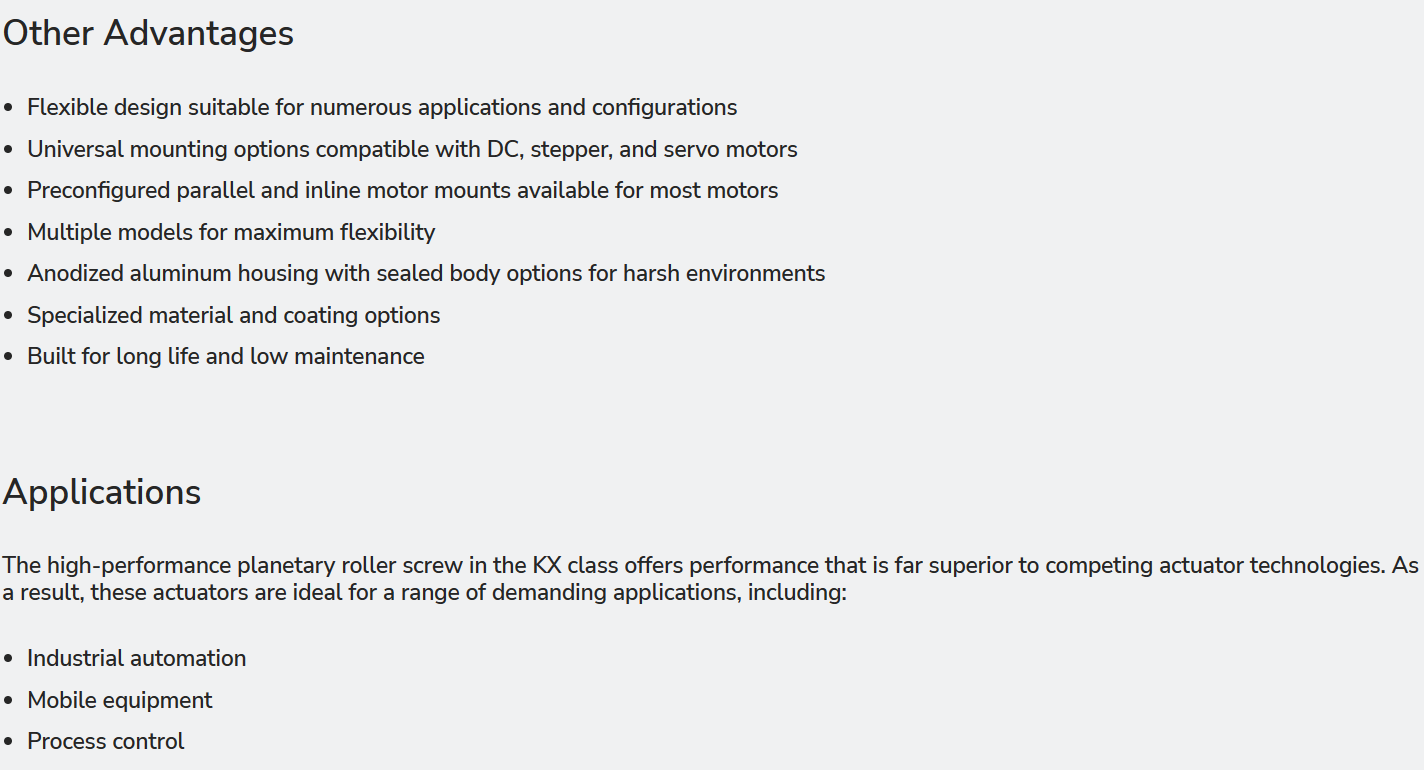Click the Other Advantages heading
The image size is (1424, 770).
[148, 33]
